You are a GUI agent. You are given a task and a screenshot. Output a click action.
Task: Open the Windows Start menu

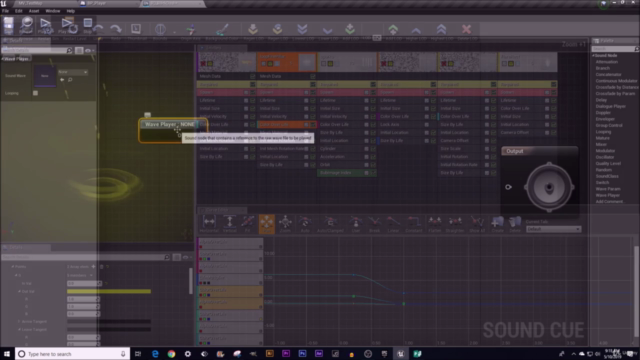(x=7, y=354)
